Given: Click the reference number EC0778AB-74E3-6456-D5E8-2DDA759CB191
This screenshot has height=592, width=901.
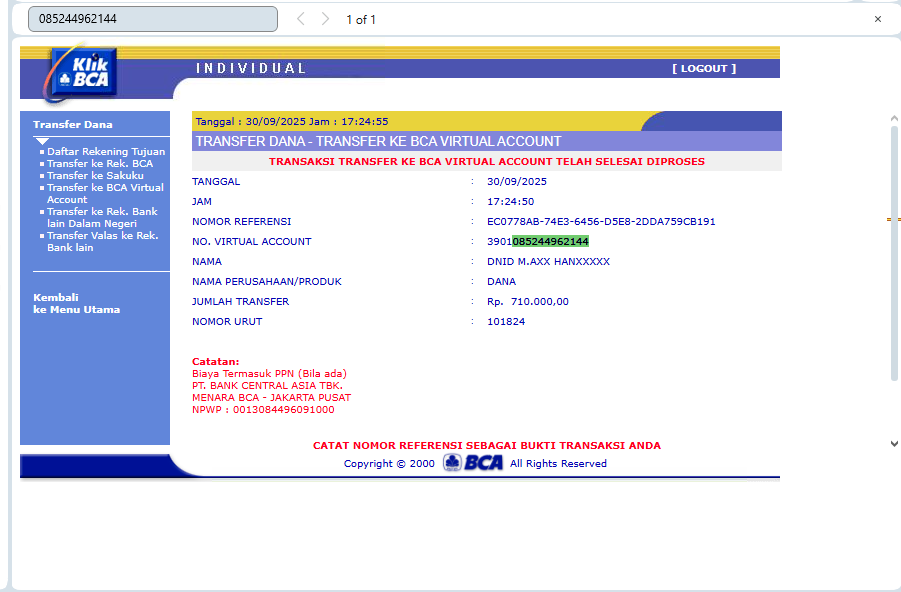Looking at the screenshot, I should [601, 222].
